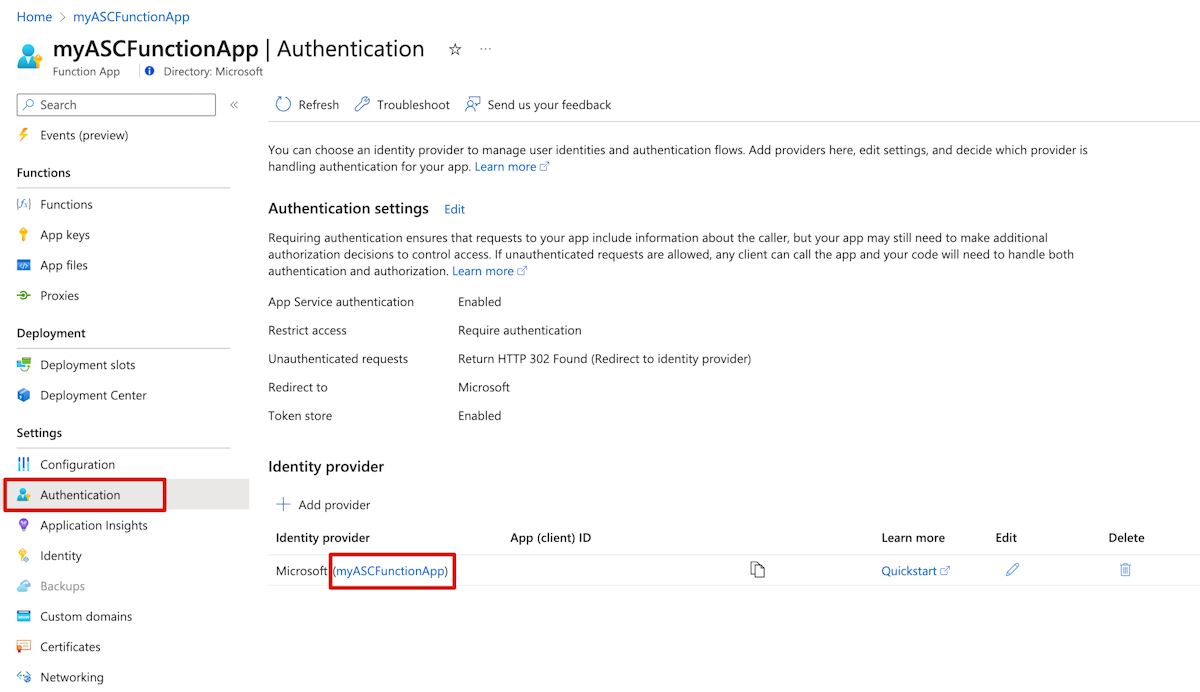
Task: Delete the Microsoft identity provider
Action: coord(1125,570)
